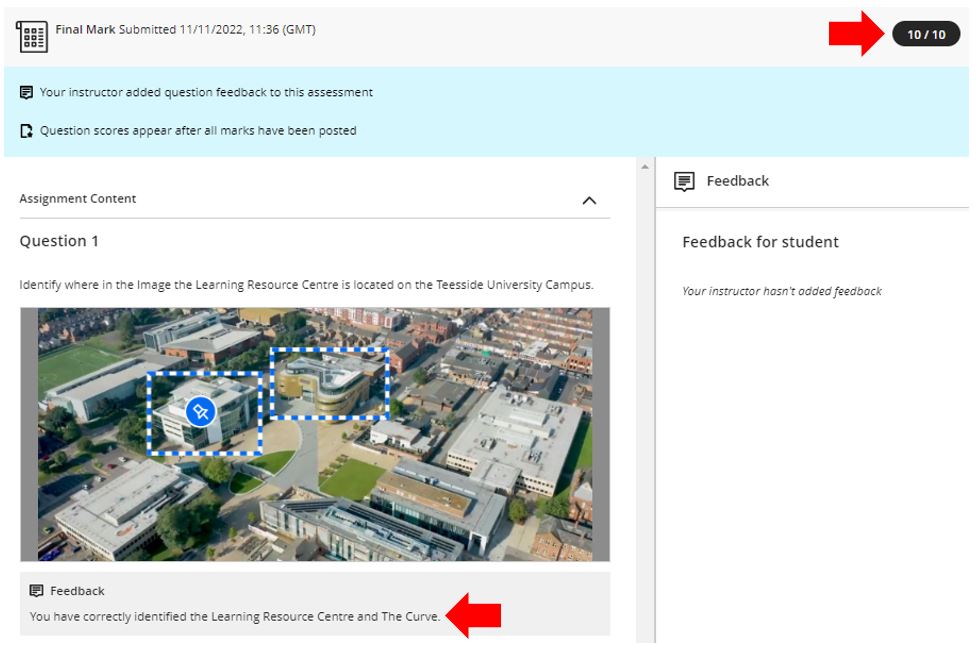Click the grading rubric grid icon
Viewport: 976px width, 645px height.
(x=32, y=36)
